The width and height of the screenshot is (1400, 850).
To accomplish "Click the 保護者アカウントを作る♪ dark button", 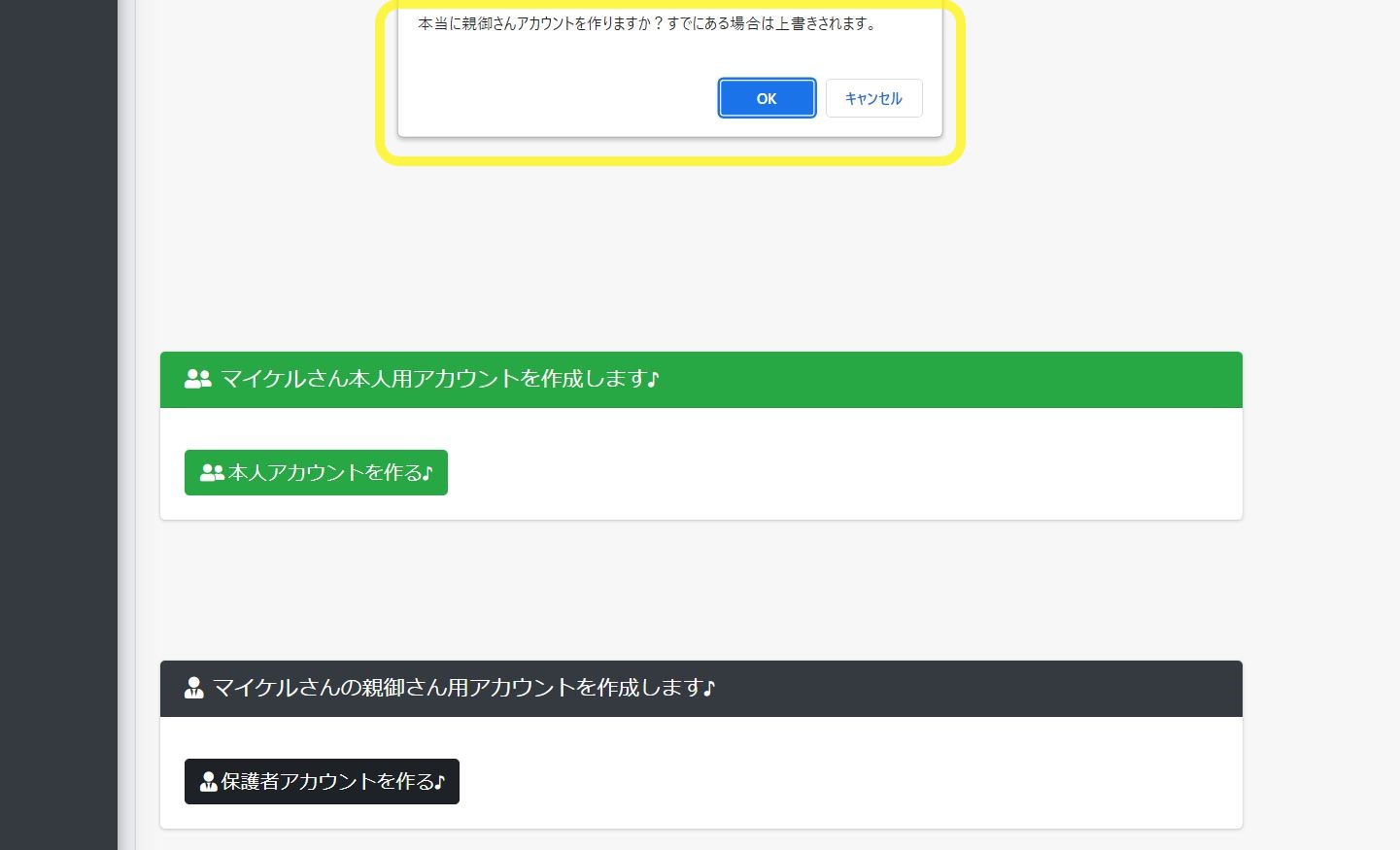I will (x=322, y=781).
